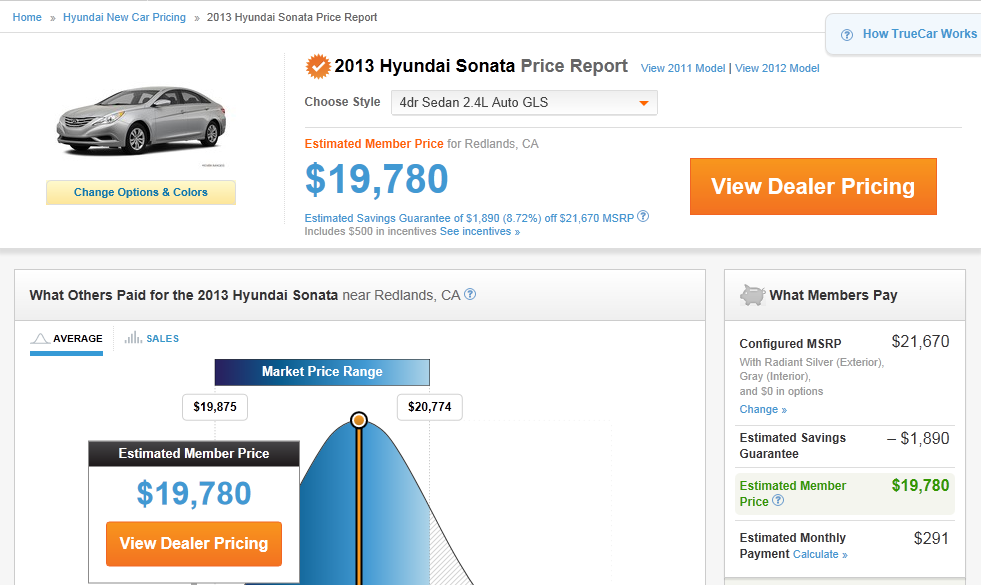Click the bell curve icon beside AVERAGE

click(40, 338)
